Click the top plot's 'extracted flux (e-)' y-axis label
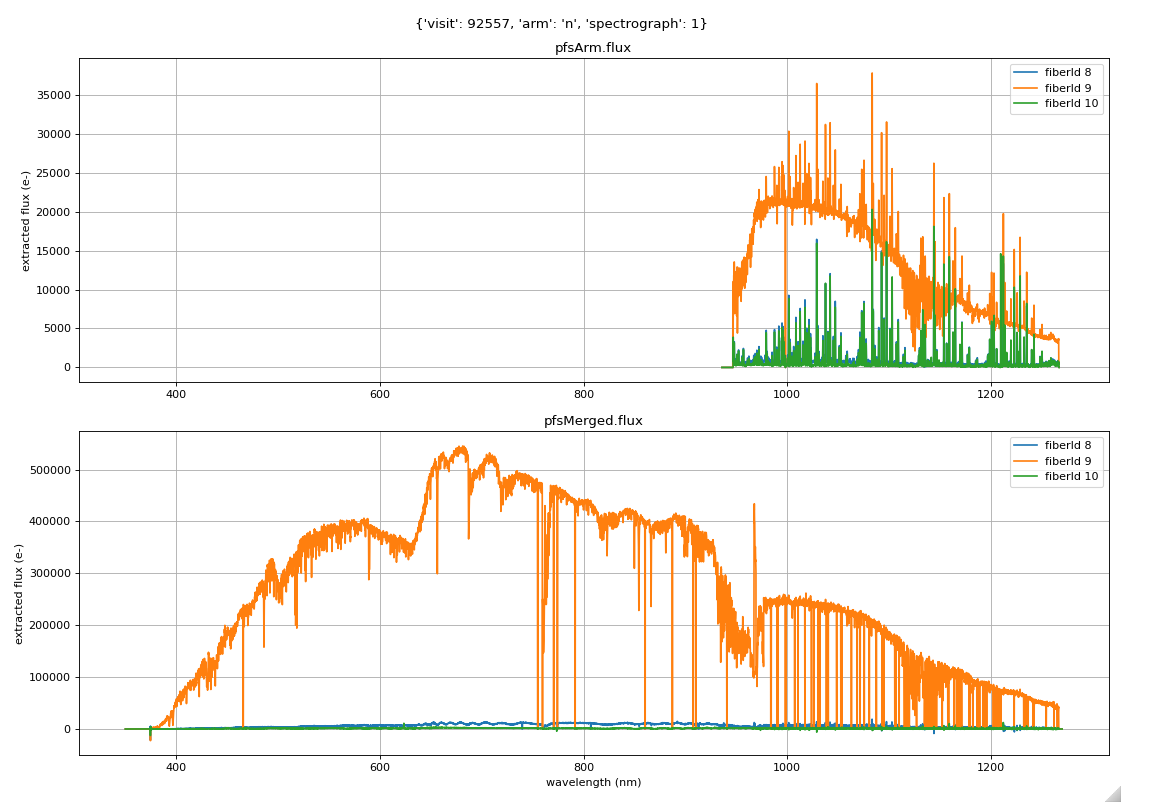The image size is (1161, 802). click(27, 220)
